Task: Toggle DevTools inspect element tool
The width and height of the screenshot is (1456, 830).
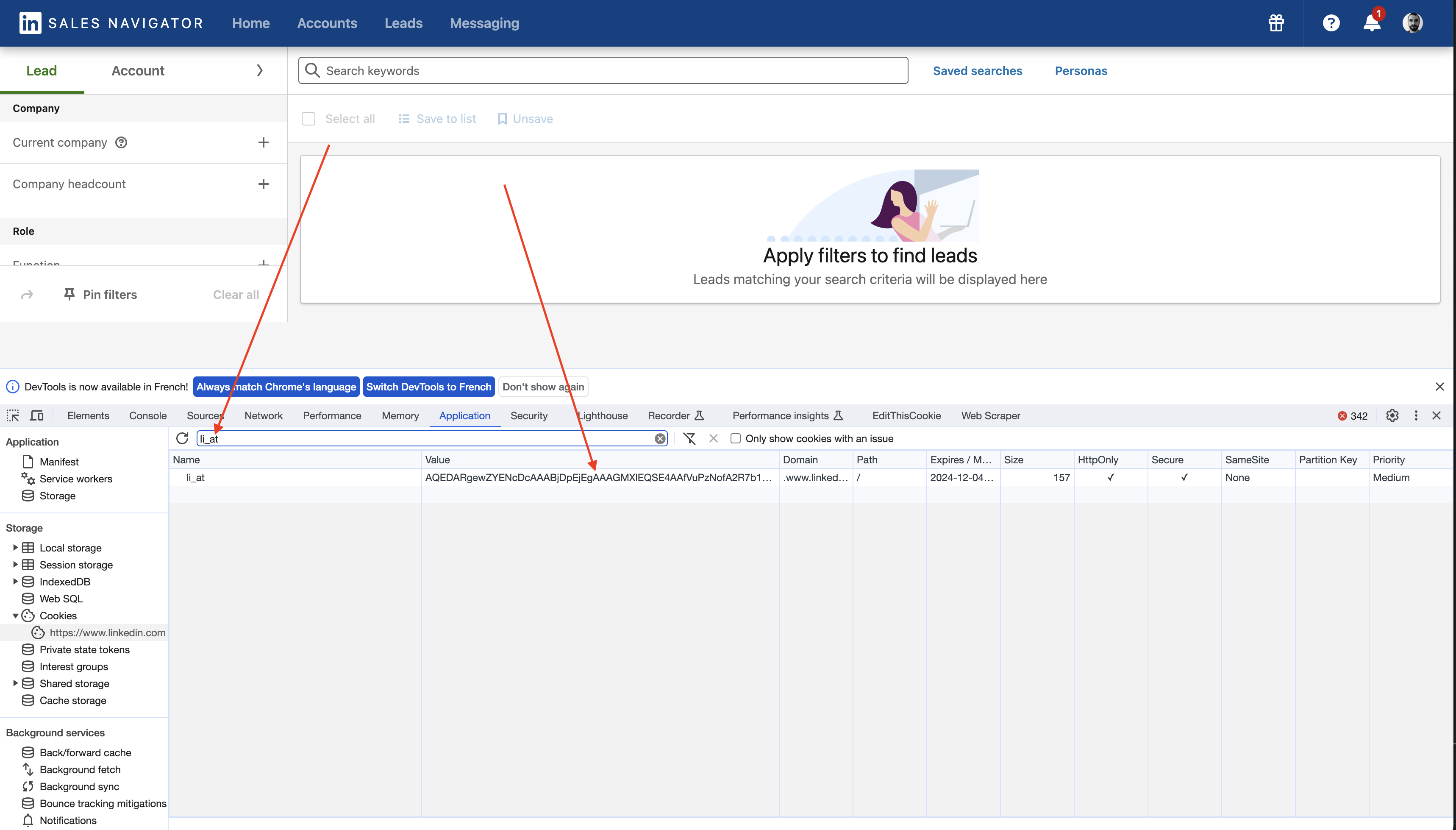Action: (x=13, y=415)
